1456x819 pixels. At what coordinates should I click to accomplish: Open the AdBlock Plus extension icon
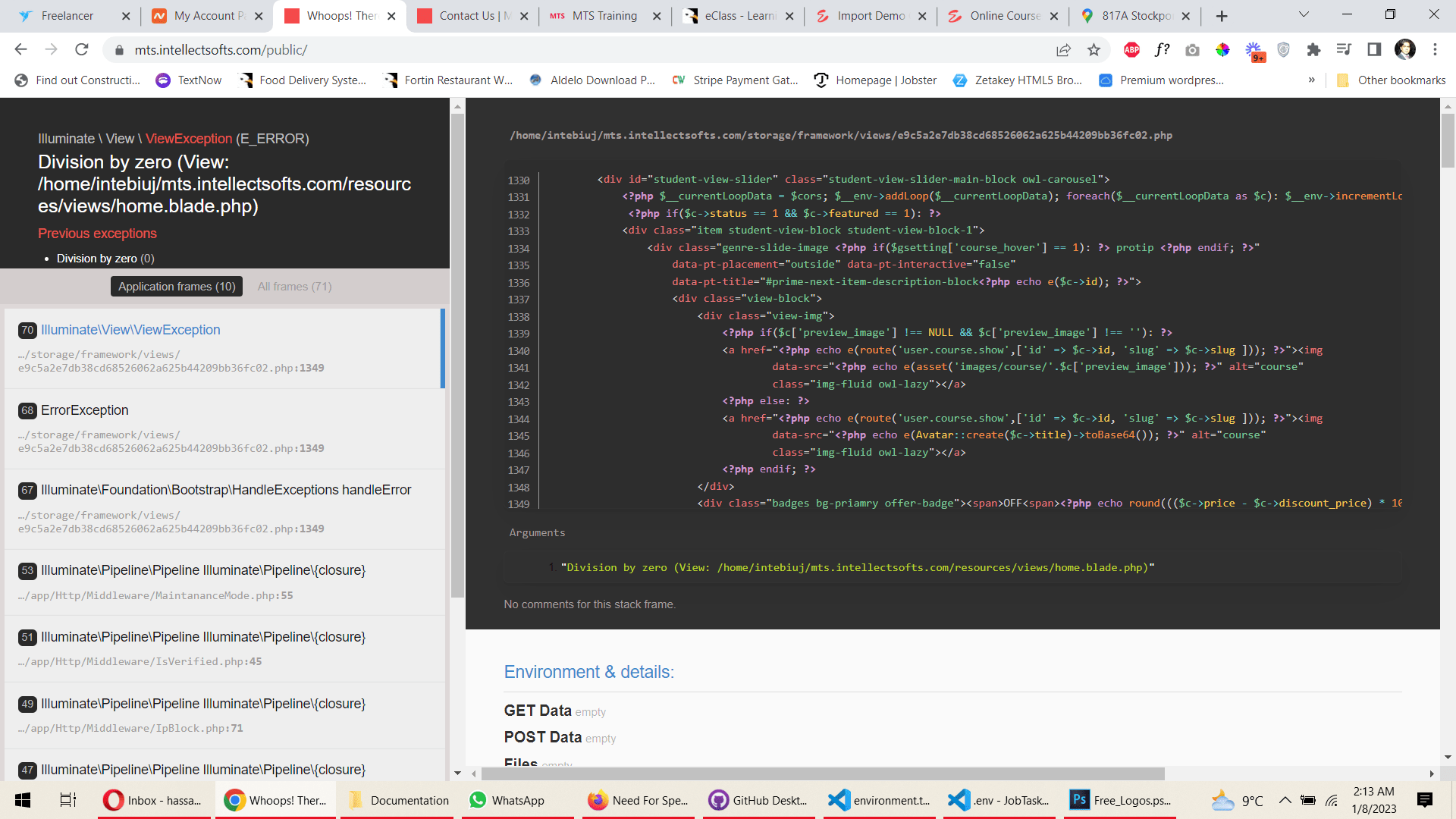click(x=1131, y=50)
